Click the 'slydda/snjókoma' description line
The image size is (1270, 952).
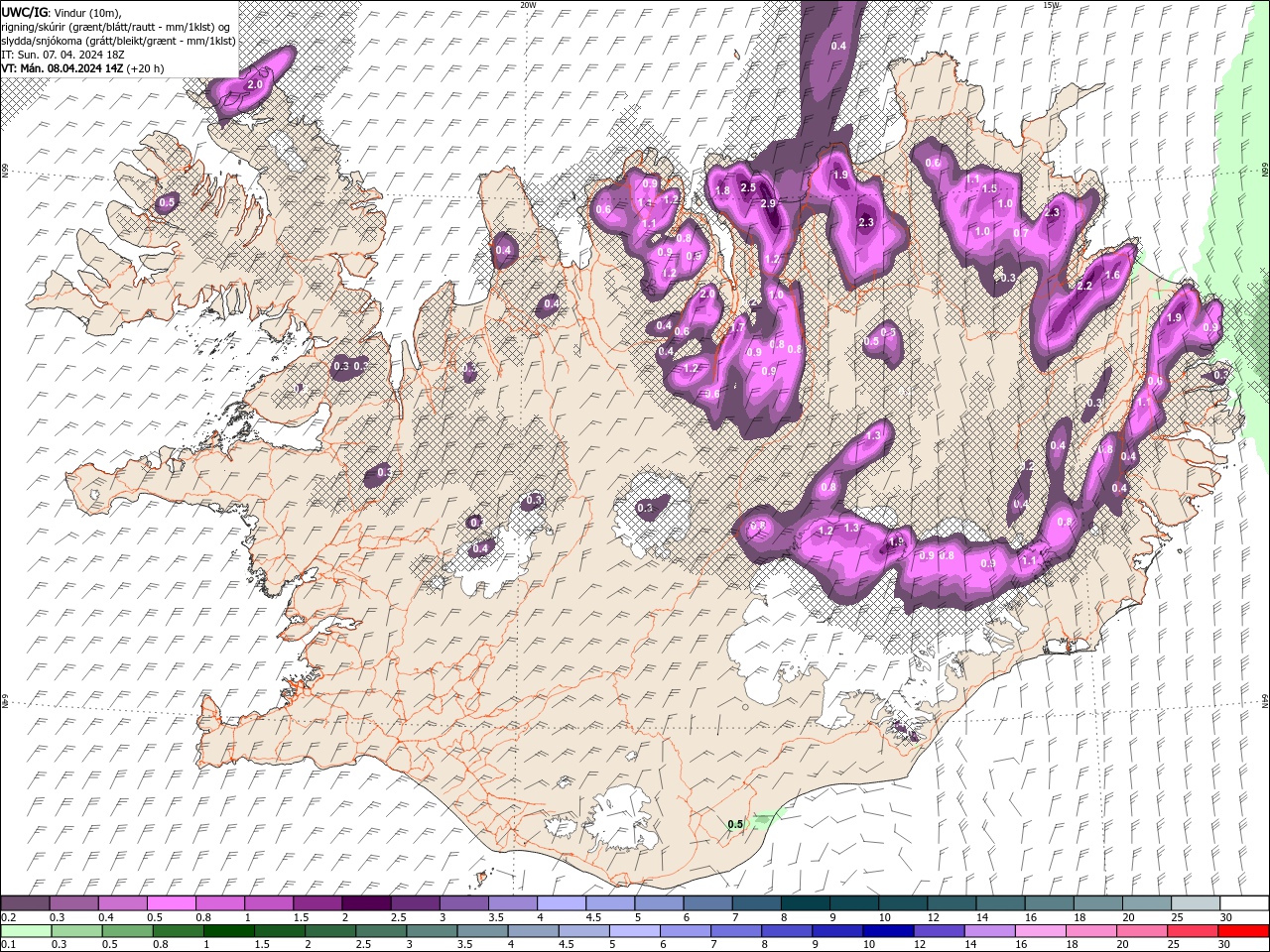pyautogui.click(x=118, y=41)
